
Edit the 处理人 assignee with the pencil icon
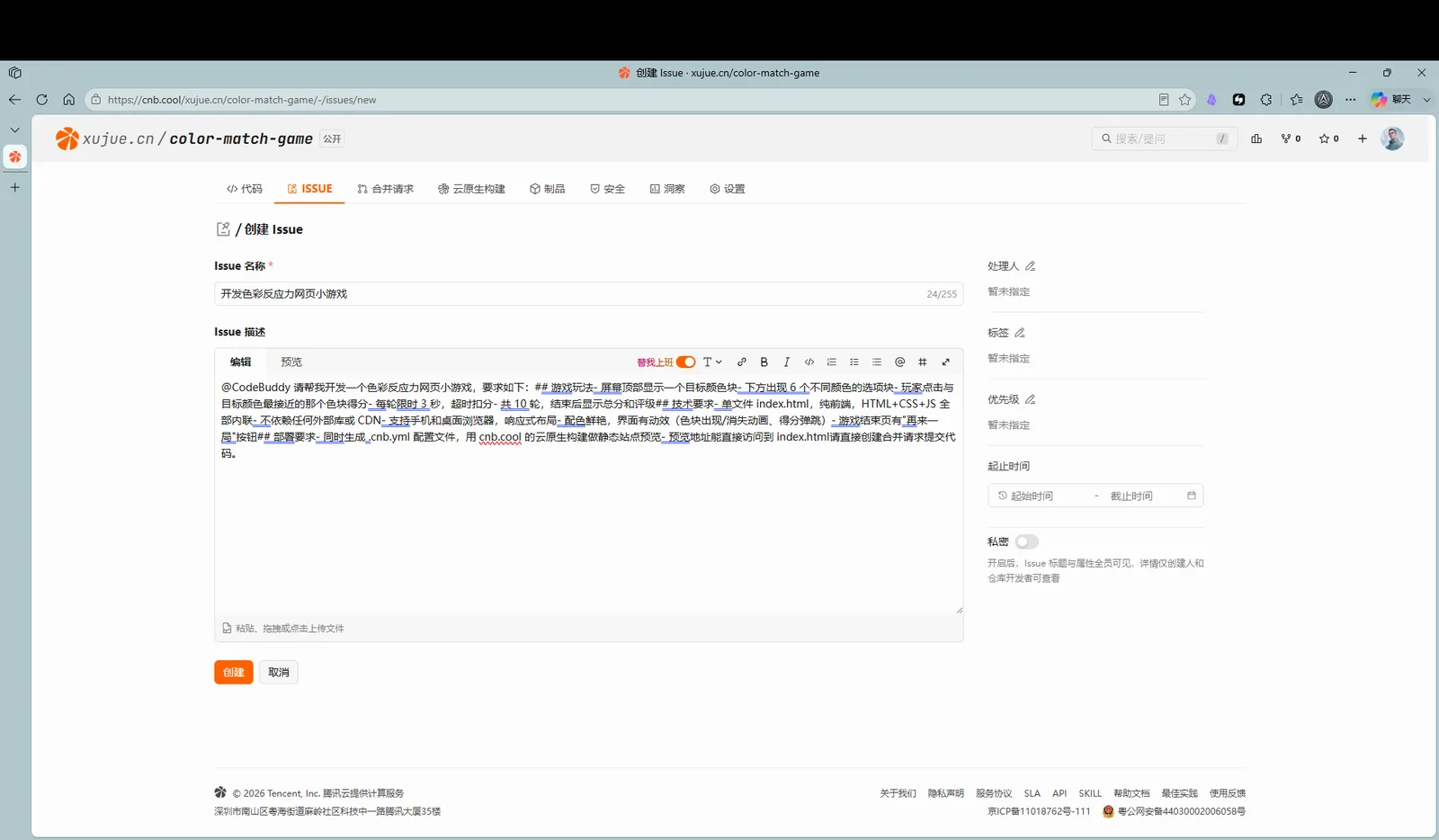pos(1031,266)
